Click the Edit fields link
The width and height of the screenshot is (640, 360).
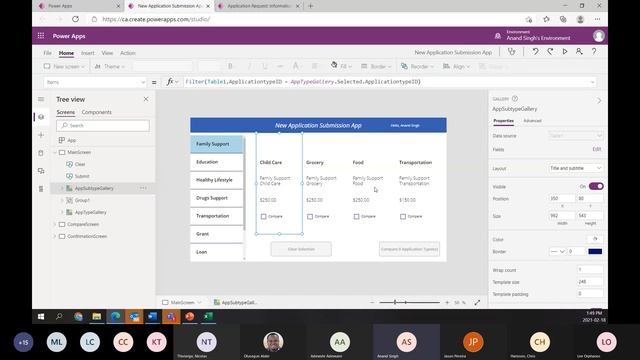point(596,149)
